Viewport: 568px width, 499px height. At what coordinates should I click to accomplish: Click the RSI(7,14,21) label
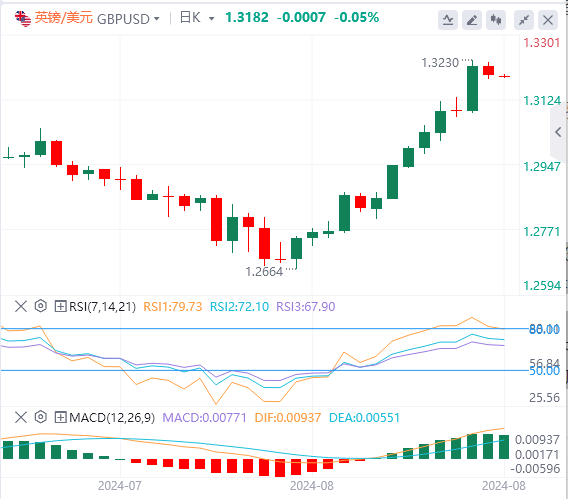(x=103, y=307)
